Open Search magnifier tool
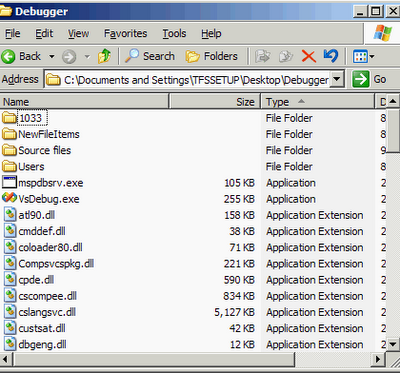Viewport: 400px width, 373px height. click(132, 56)
